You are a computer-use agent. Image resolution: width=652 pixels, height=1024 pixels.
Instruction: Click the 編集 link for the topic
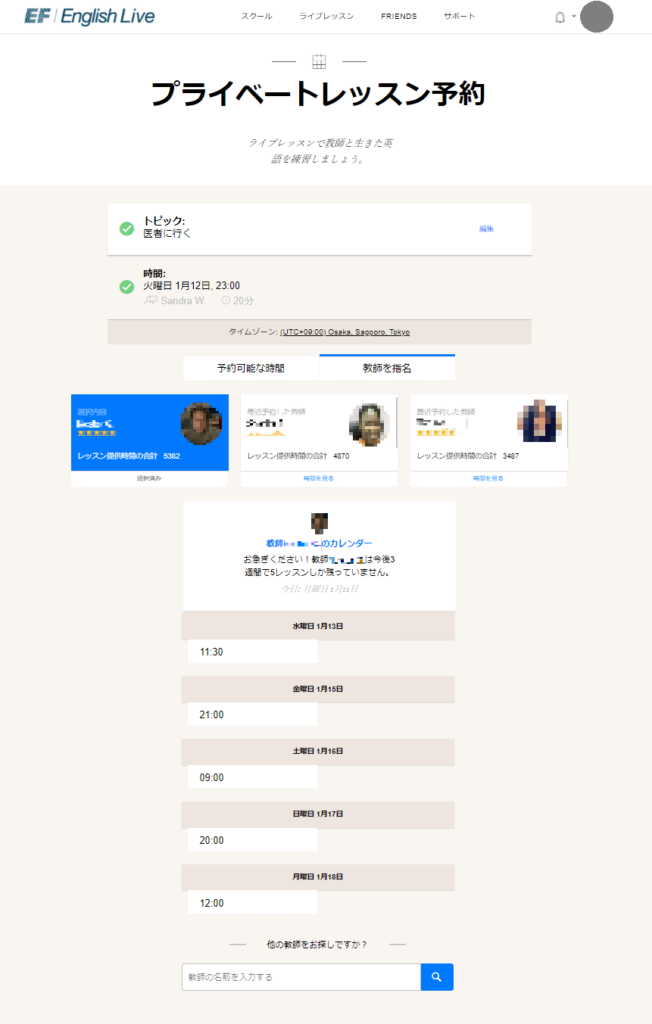pos(487,229)
